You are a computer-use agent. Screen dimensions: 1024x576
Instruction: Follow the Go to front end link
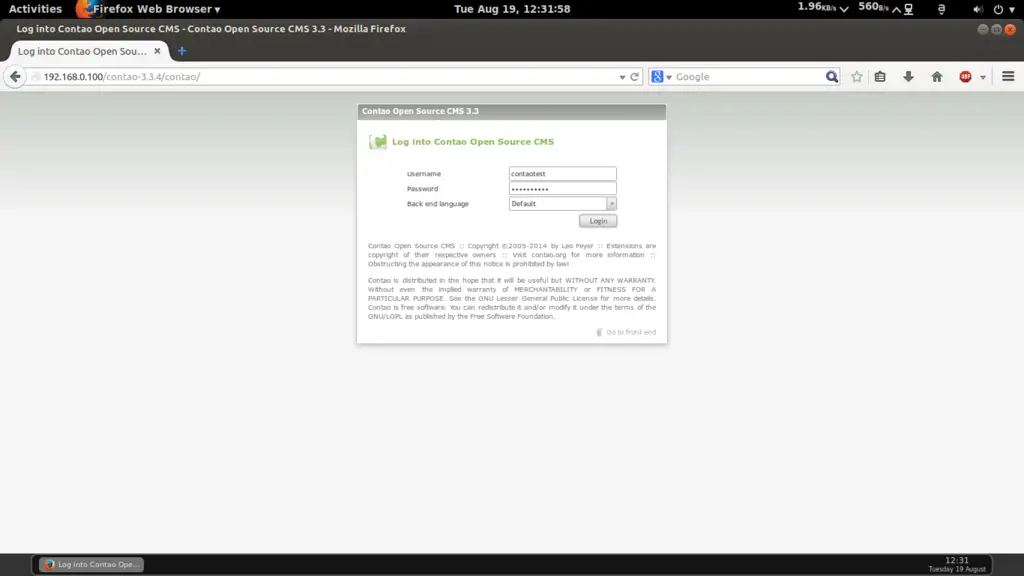[x=631, y=332]
